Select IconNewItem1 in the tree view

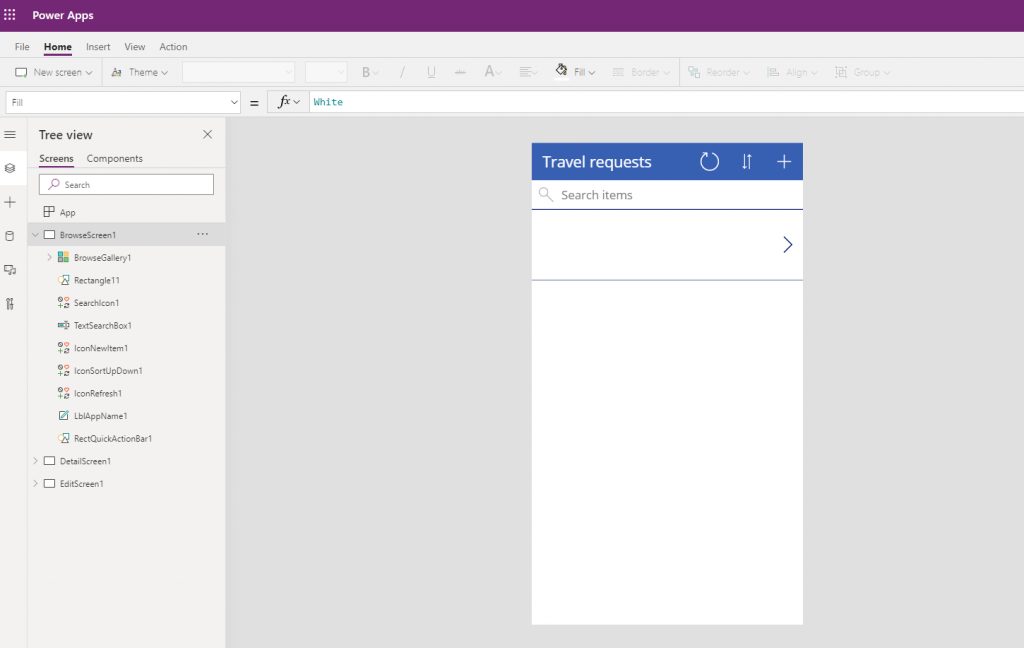[101, 348]
